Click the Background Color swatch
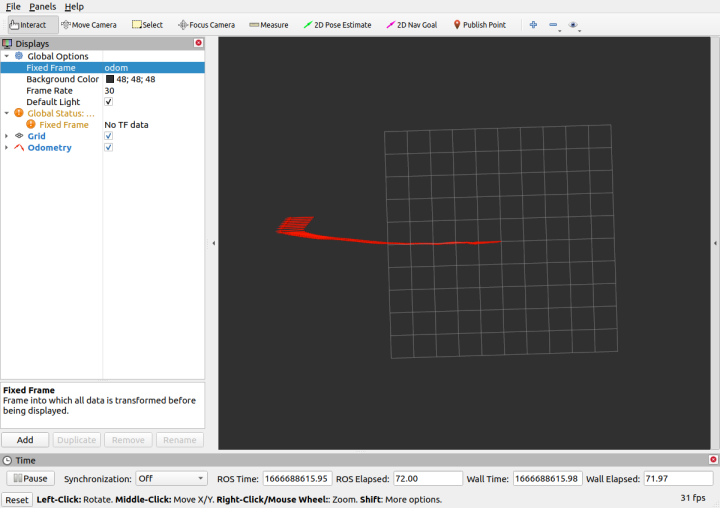The height and width of the screenshot is (508, 720). [110, 79]
